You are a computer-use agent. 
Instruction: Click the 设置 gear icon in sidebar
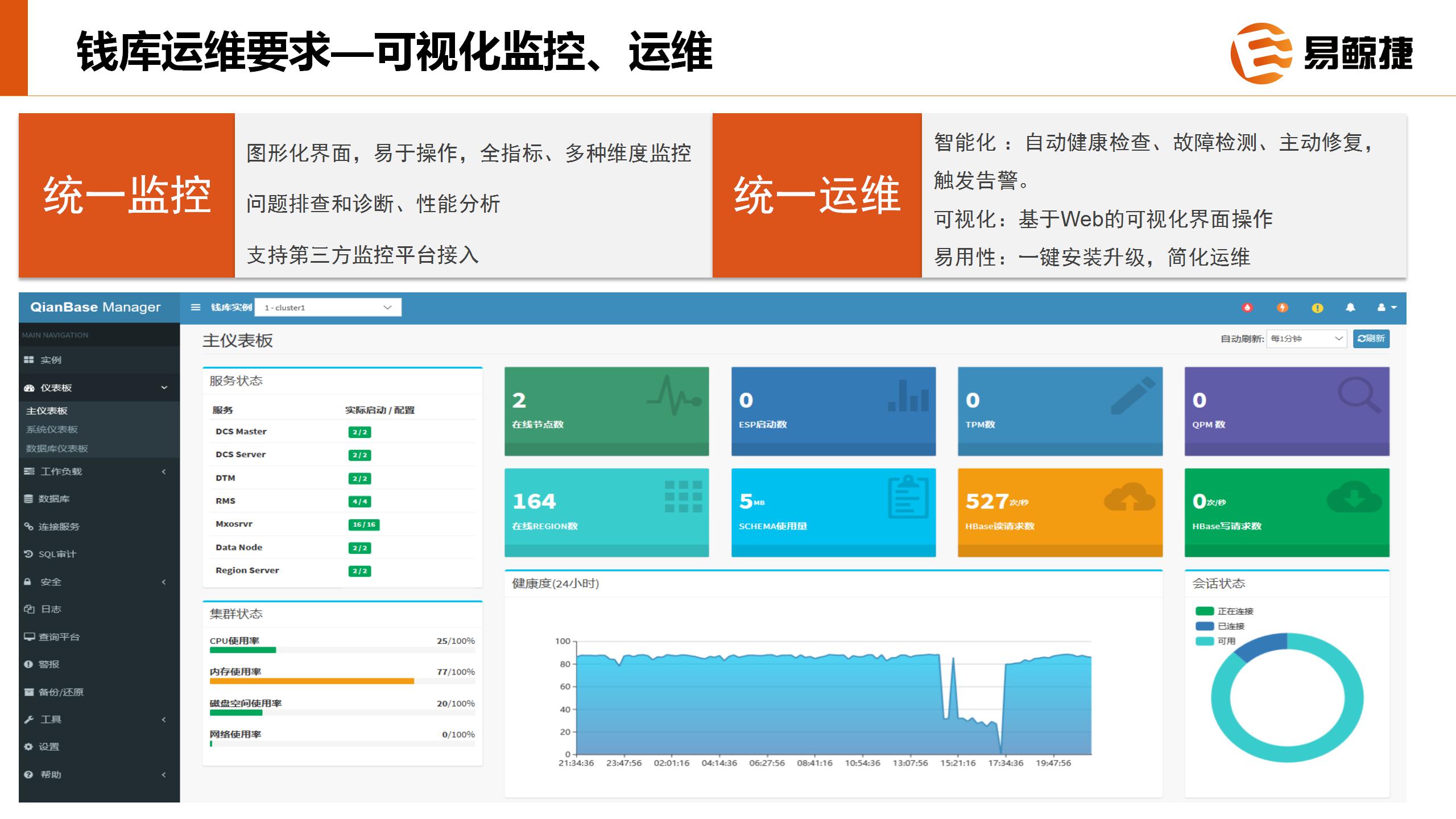pos(28,747)
